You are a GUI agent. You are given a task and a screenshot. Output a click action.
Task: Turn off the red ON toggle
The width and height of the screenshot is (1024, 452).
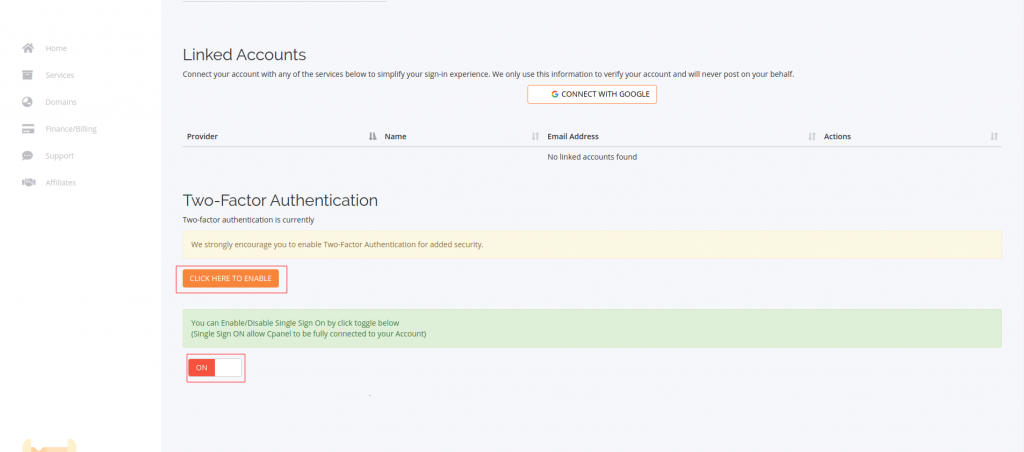click(x=203, y=368)
